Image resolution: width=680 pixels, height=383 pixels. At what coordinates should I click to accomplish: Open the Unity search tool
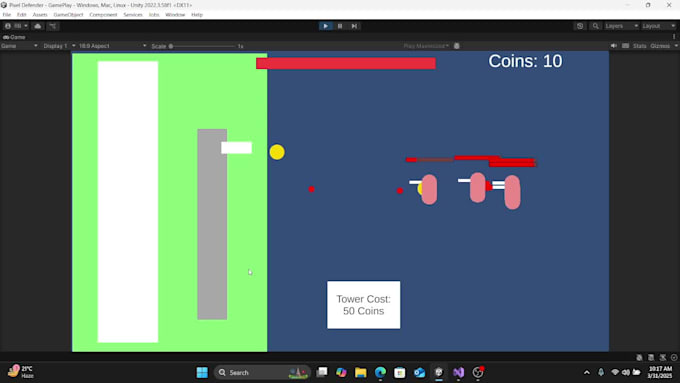(595, 26)
